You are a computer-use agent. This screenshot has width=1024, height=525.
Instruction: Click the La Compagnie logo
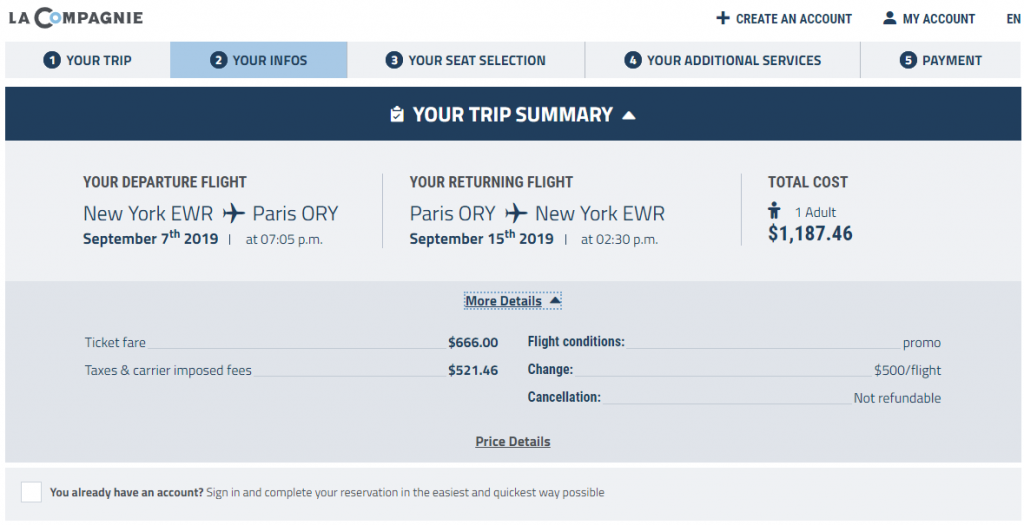pyautogui.click(x=76, y=18)
